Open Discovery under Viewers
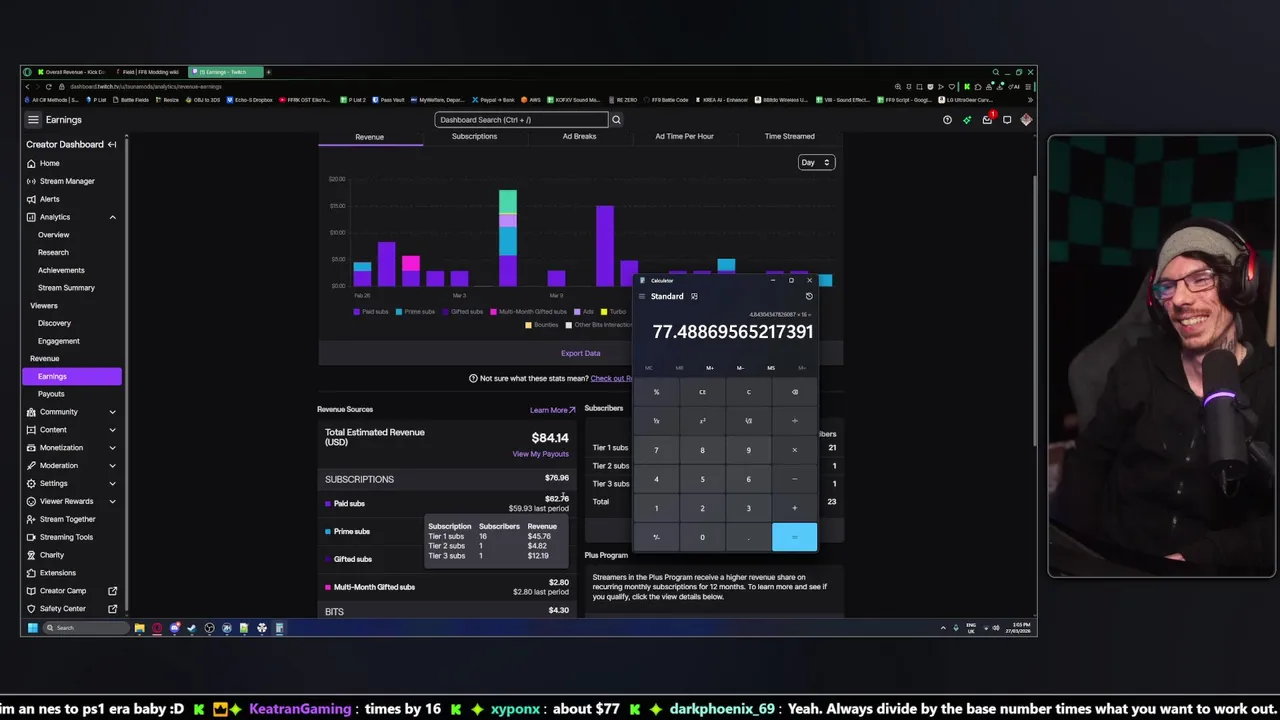The height and width of the screenshot is (720, 1280). click(54, 323)
